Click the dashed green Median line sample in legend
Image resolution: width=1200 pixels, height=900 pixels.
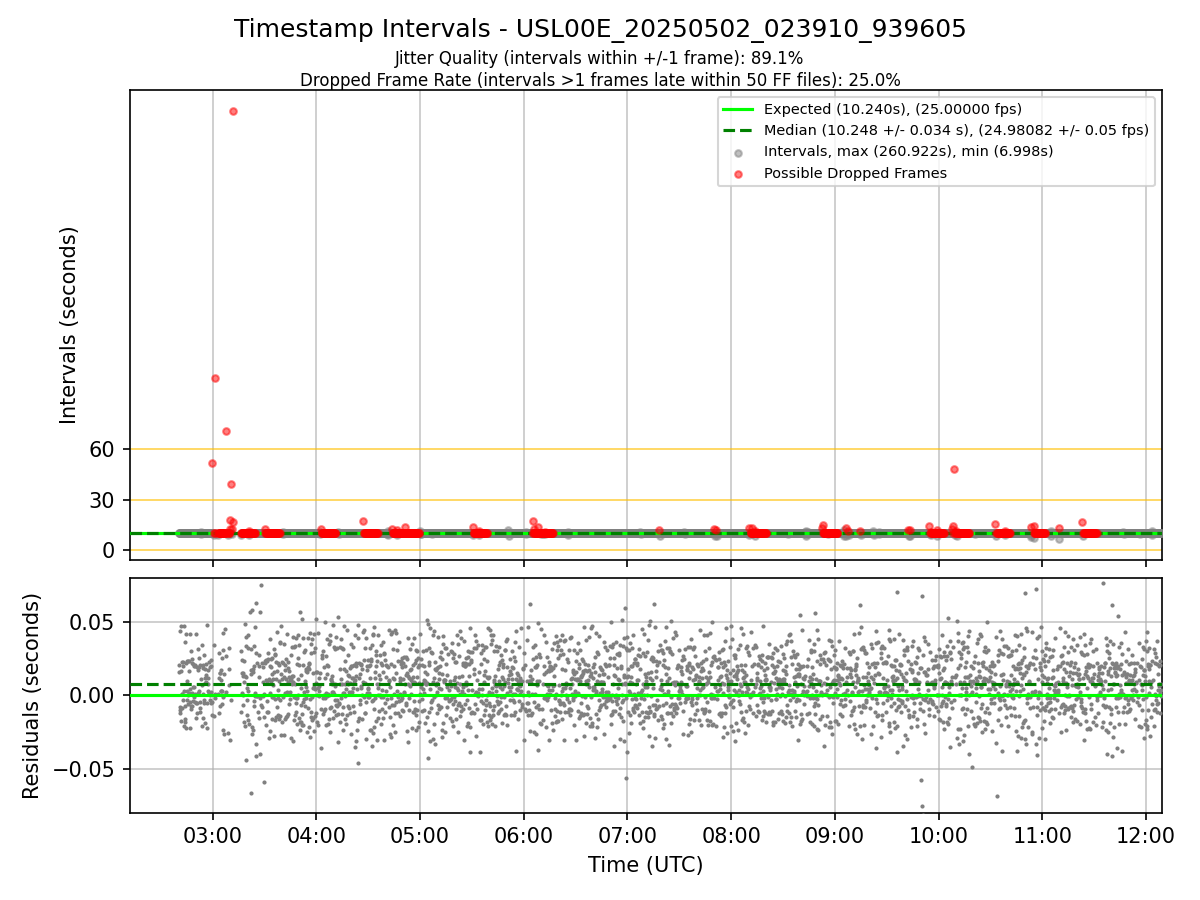738,130
